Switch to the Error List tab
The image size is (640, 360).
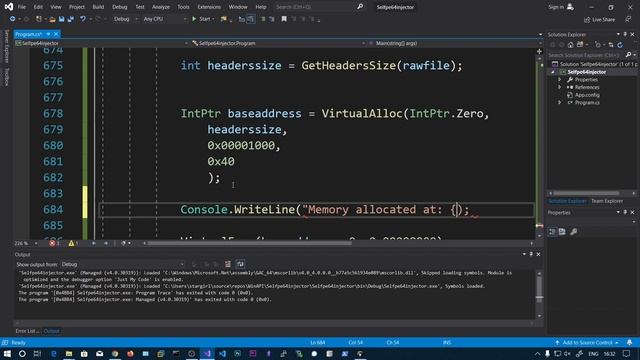(27, 331)
